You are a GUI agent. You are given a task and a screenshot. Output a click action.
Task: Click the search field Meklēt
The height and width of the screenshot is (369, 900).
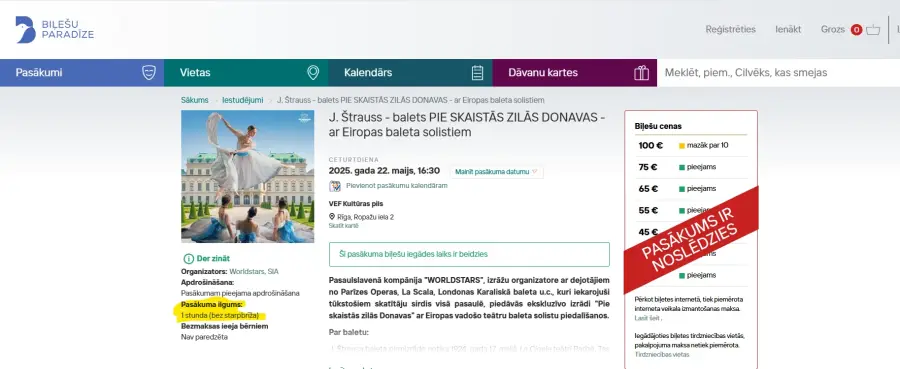(x=778, y=73)
